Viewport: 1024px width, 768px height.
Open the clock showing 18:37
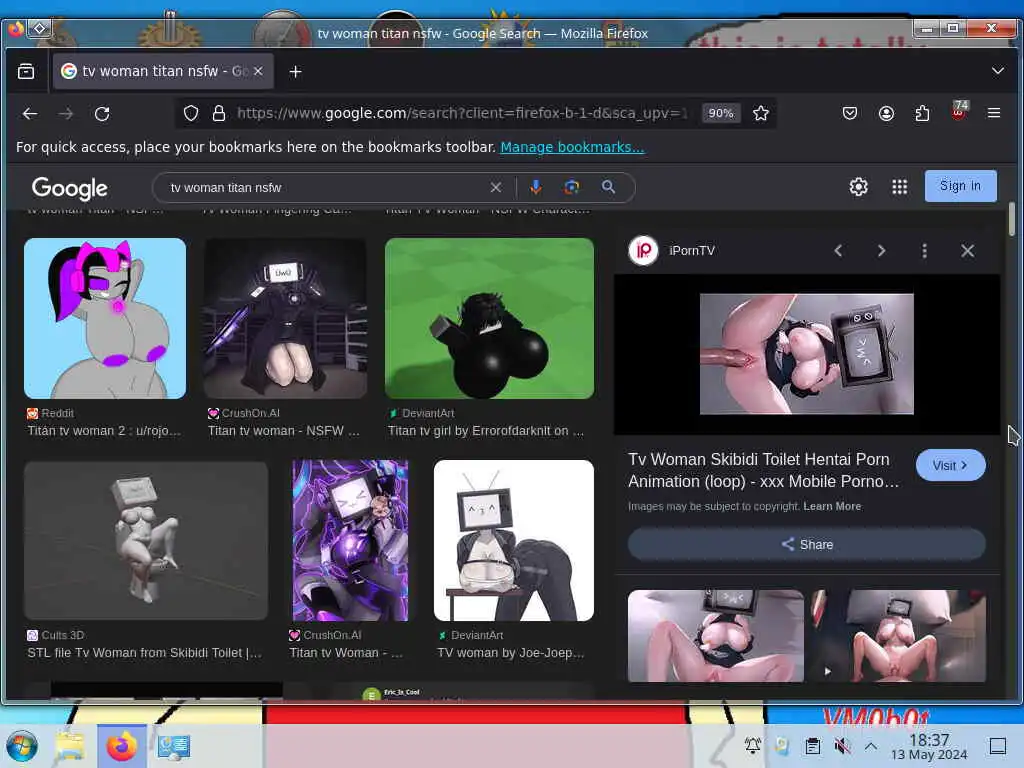(929, 746)
